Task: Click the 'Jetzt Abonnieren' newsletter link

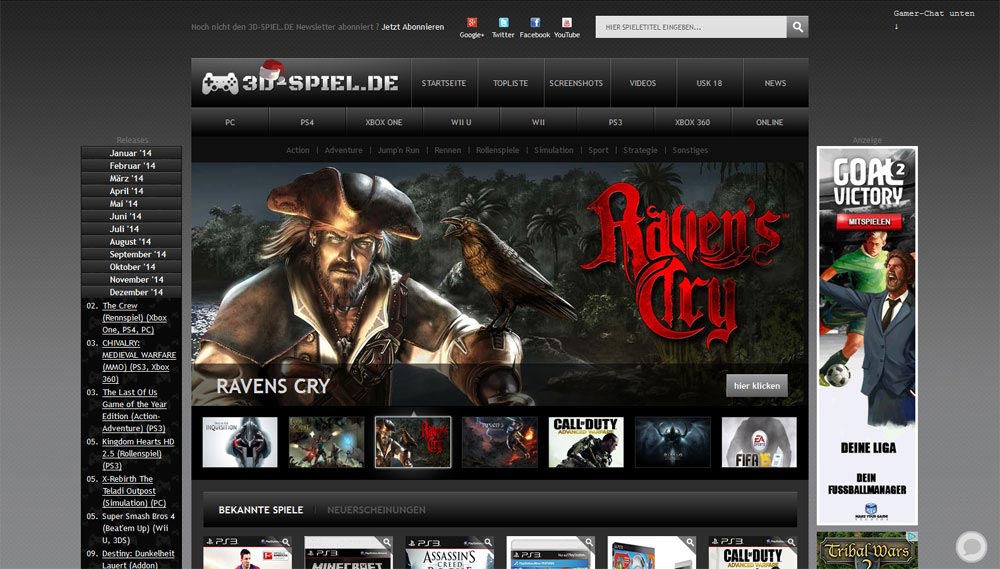Action: (413, 27)
